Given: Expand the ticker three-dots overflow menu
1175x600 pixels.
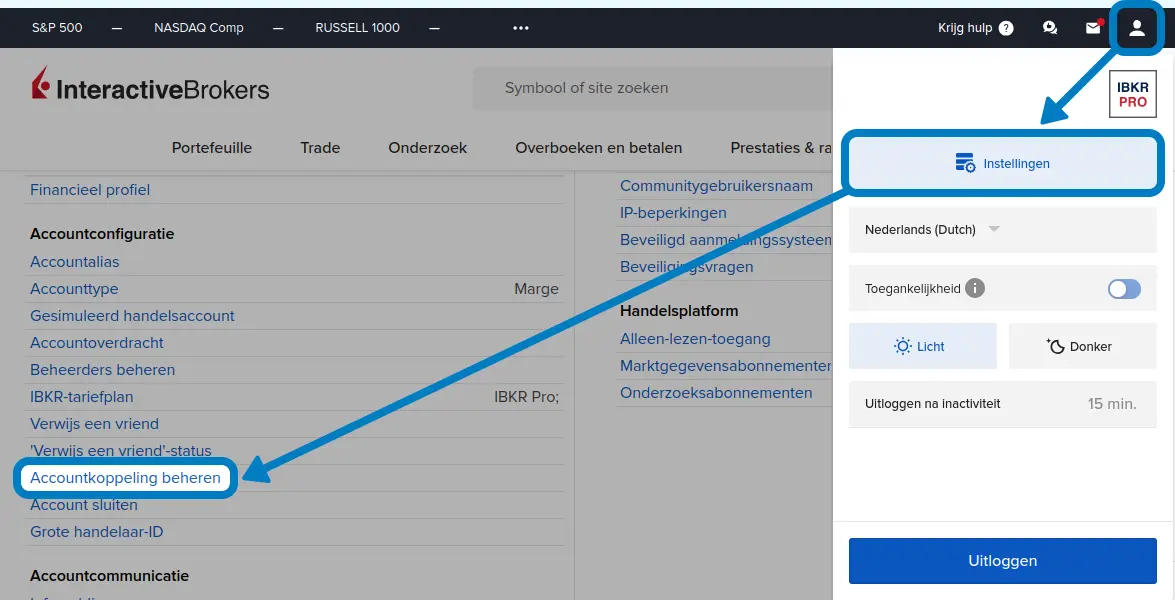Looking at the screenshot, I should (x=521, y=28).
